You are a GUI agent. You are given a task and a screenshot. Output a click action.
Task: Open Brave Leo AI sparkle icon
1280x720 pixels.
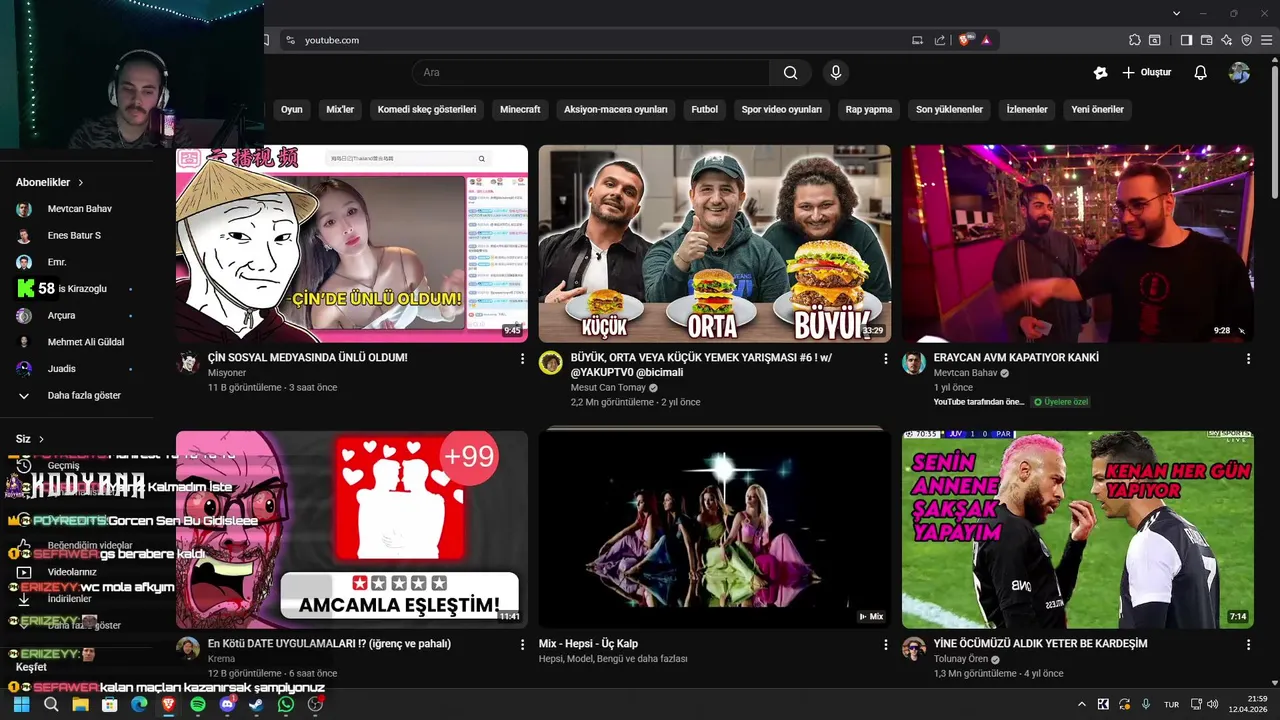pyautogui.click(x=1226, y=40)
